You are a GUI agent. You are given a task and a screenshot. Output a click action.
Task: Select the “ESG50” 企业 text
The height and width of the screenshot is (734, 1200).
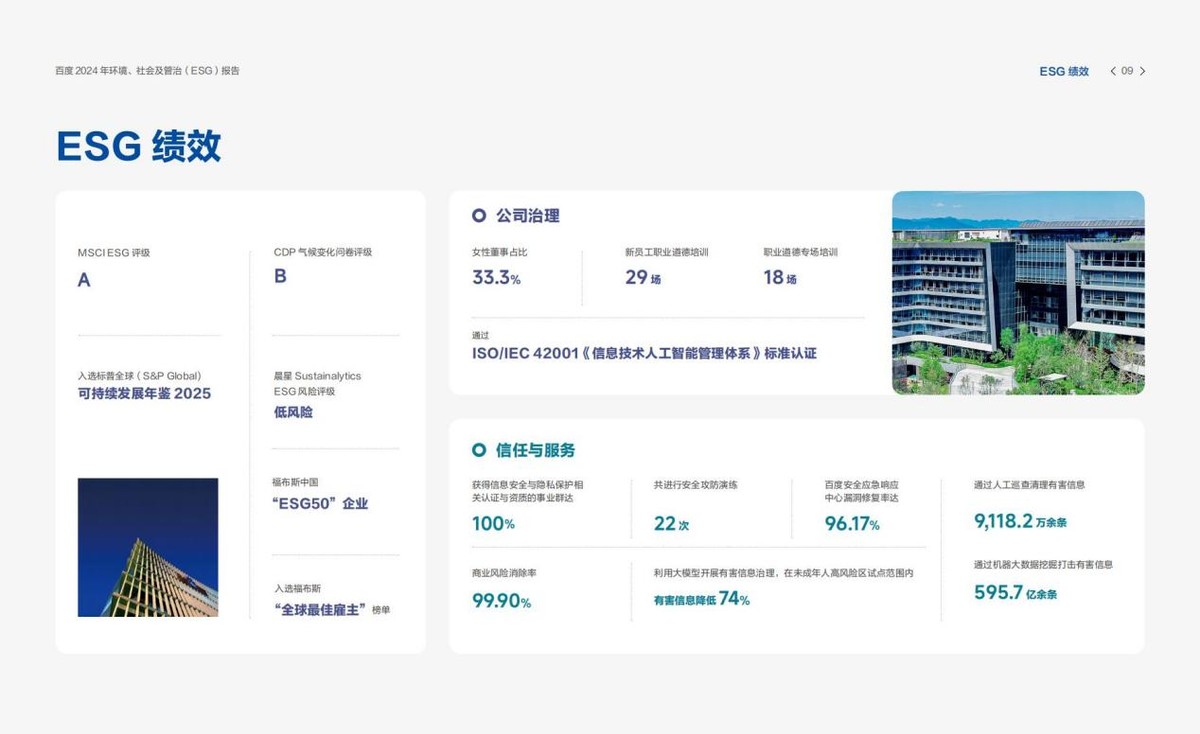(321, 503)
